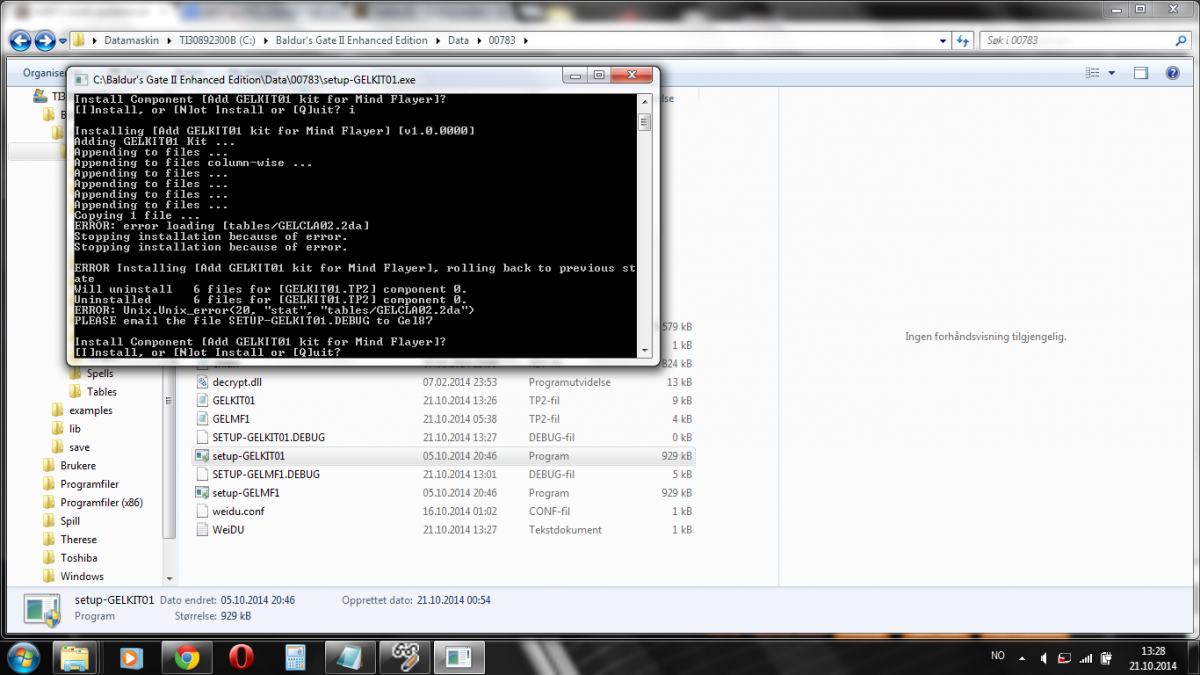Select the save folder in tree
This screenshot has width=1200, height=675.
(79, 447)
